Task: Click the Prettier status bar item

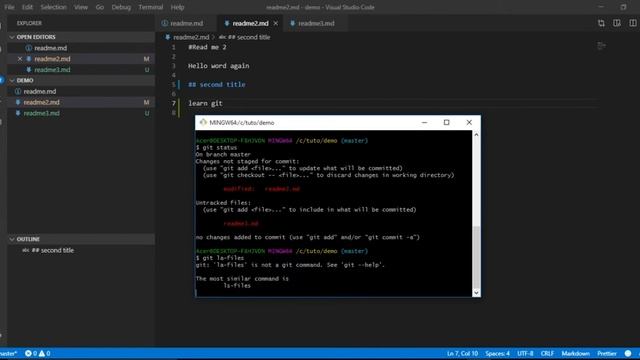Action: [x=607, y=353]
